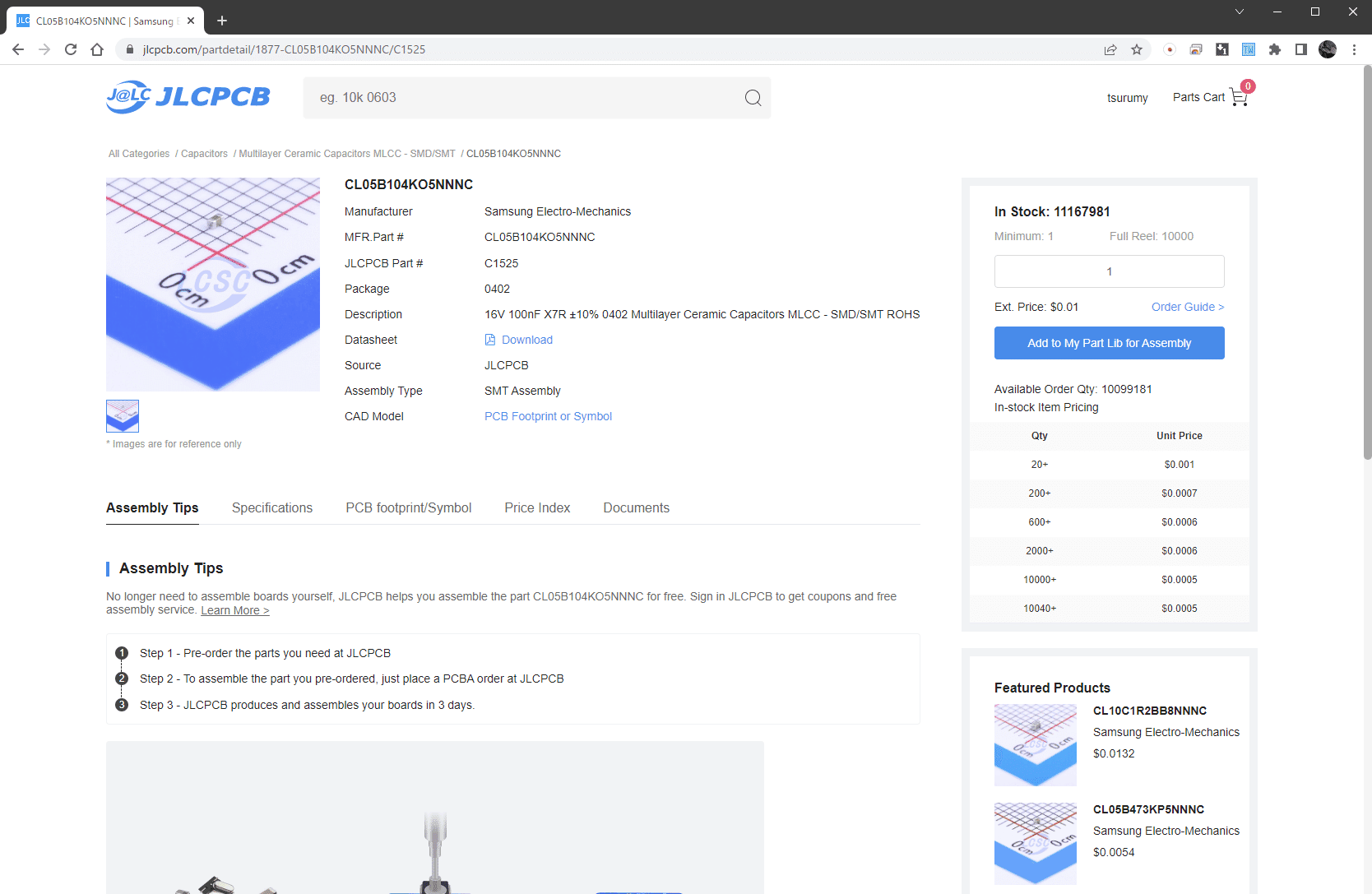Image resolution: width=1372 pixels, height=894 pixels.
Task: Click the CL10C1R2BB8NNNC featured image
Action: pos(1036,745)
